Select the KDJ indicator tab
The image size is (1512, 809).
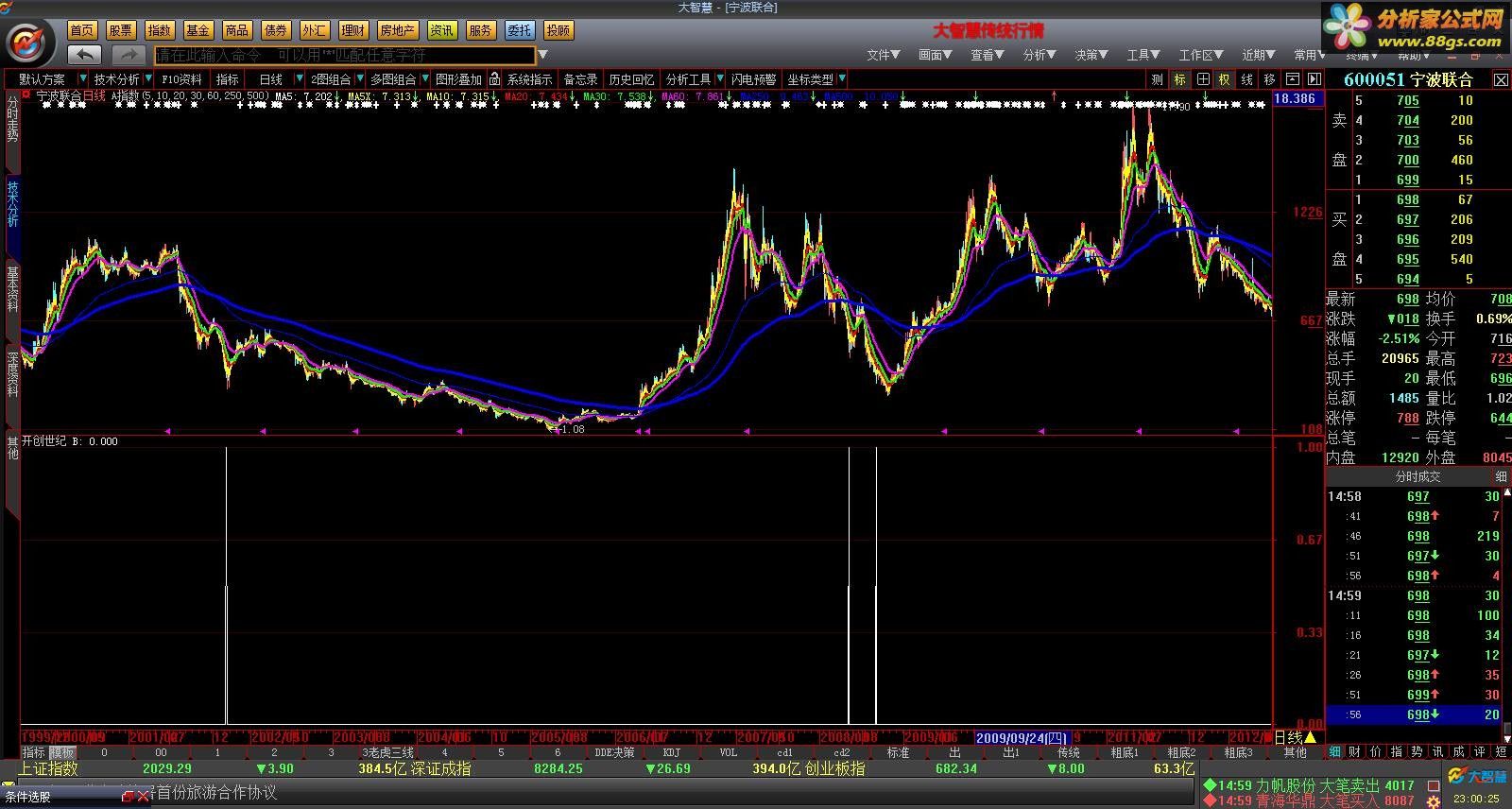click(x=671, y=753)
